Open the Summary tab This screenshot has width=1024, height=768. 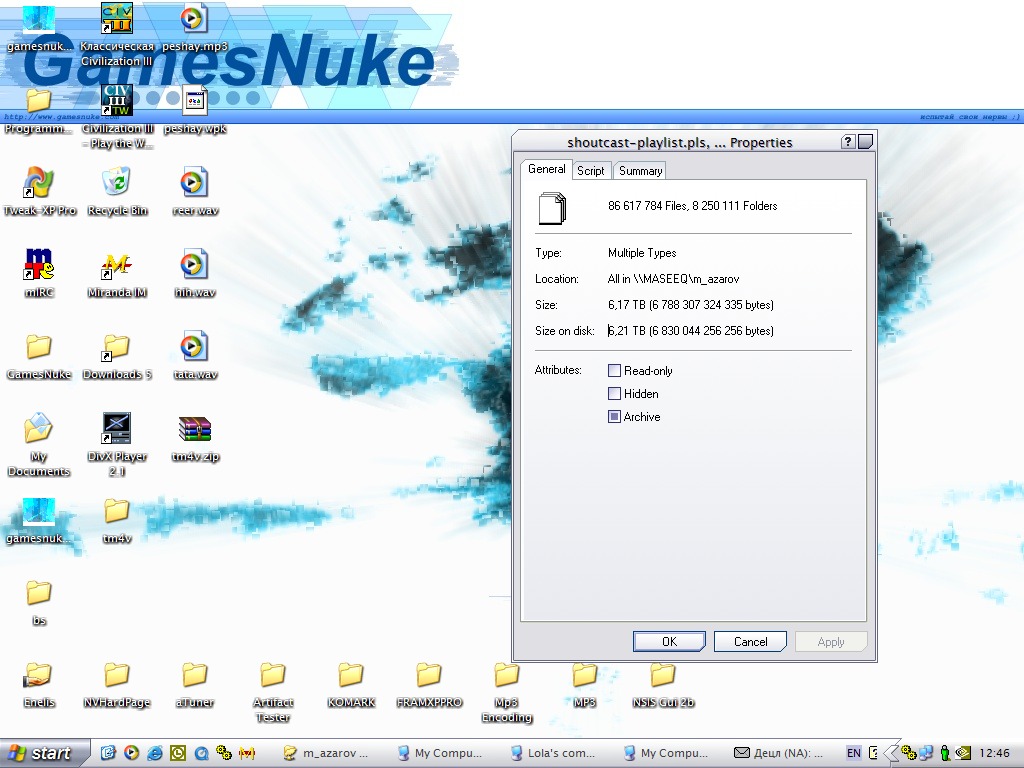click(x=640, y=171)
